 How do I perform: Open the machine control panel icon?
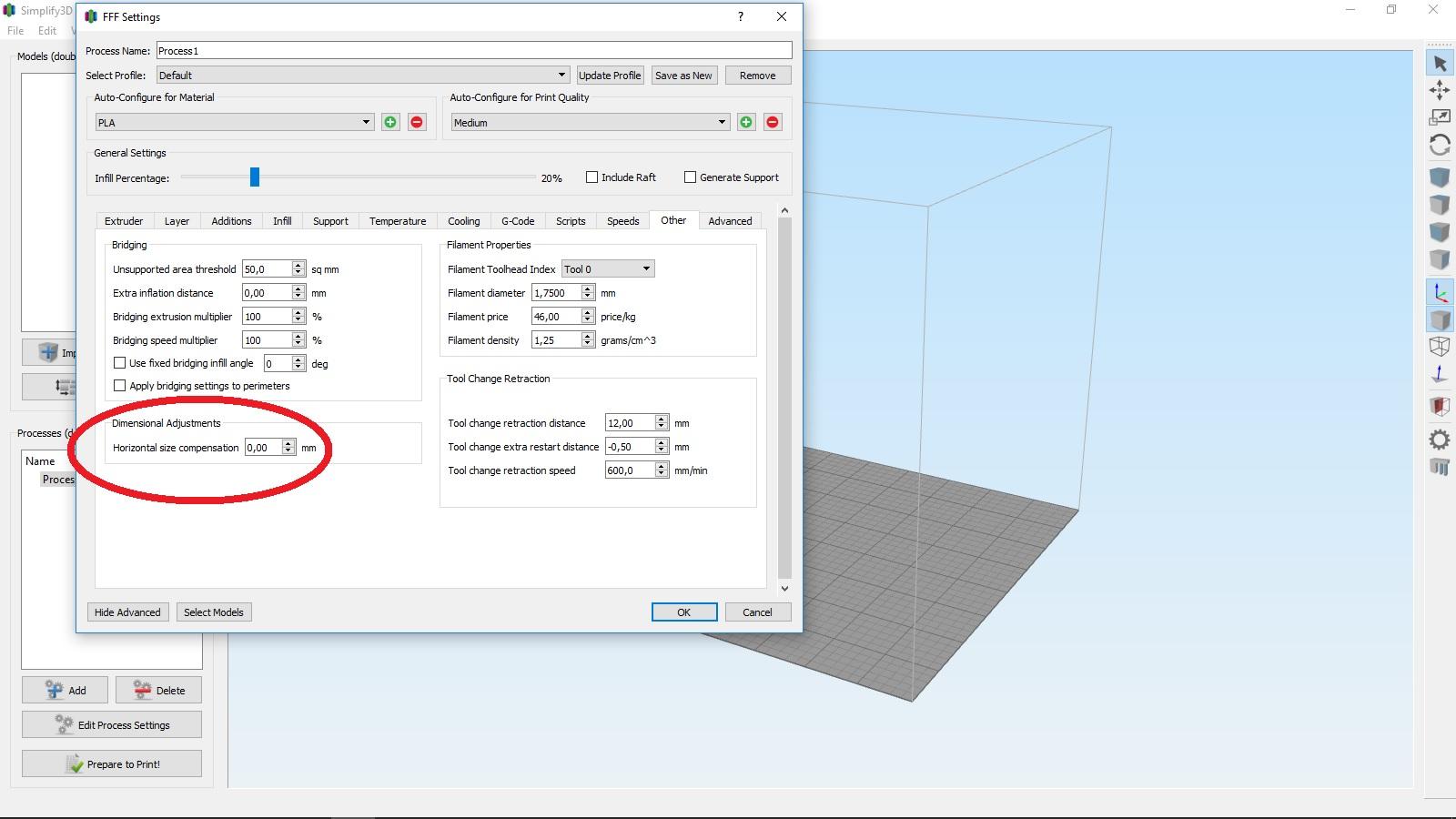1440,467
